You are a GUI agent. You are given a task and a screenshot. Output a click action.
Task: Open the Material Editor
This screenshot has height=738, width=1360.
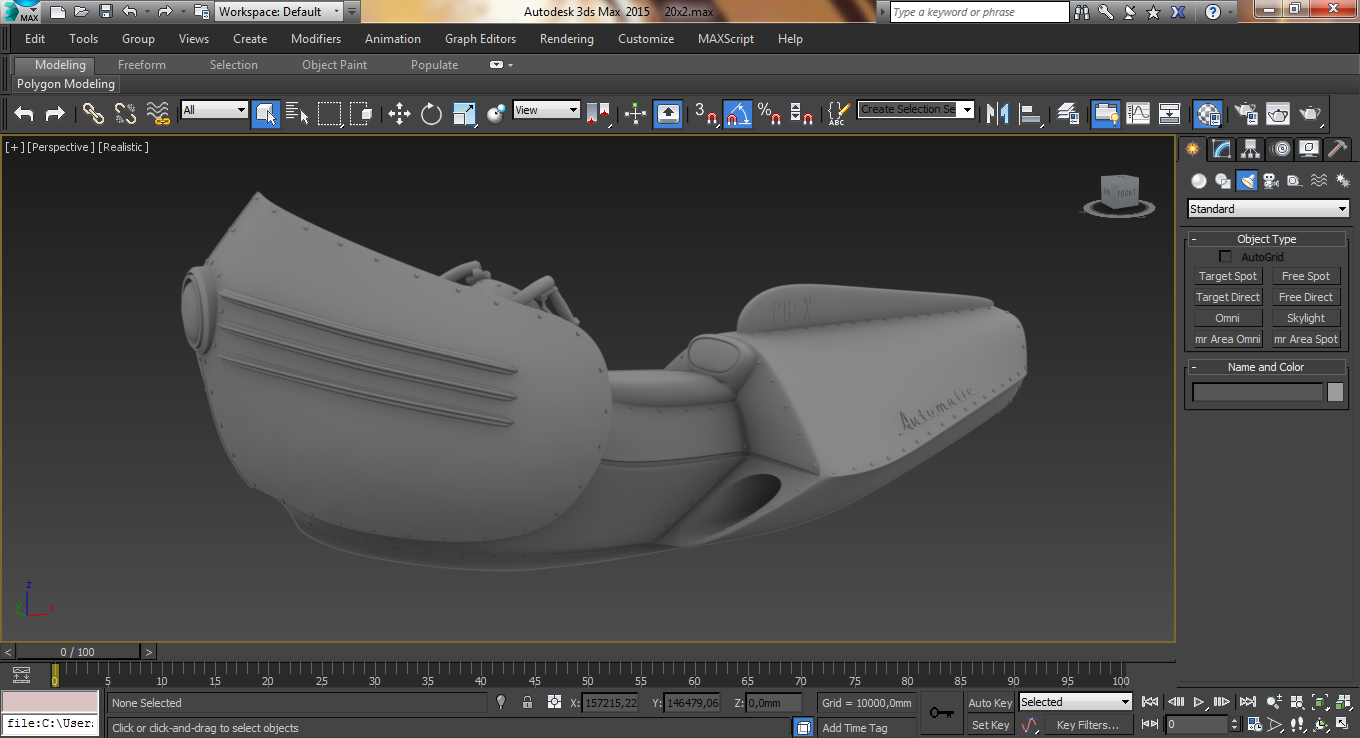pos(1207,113)
